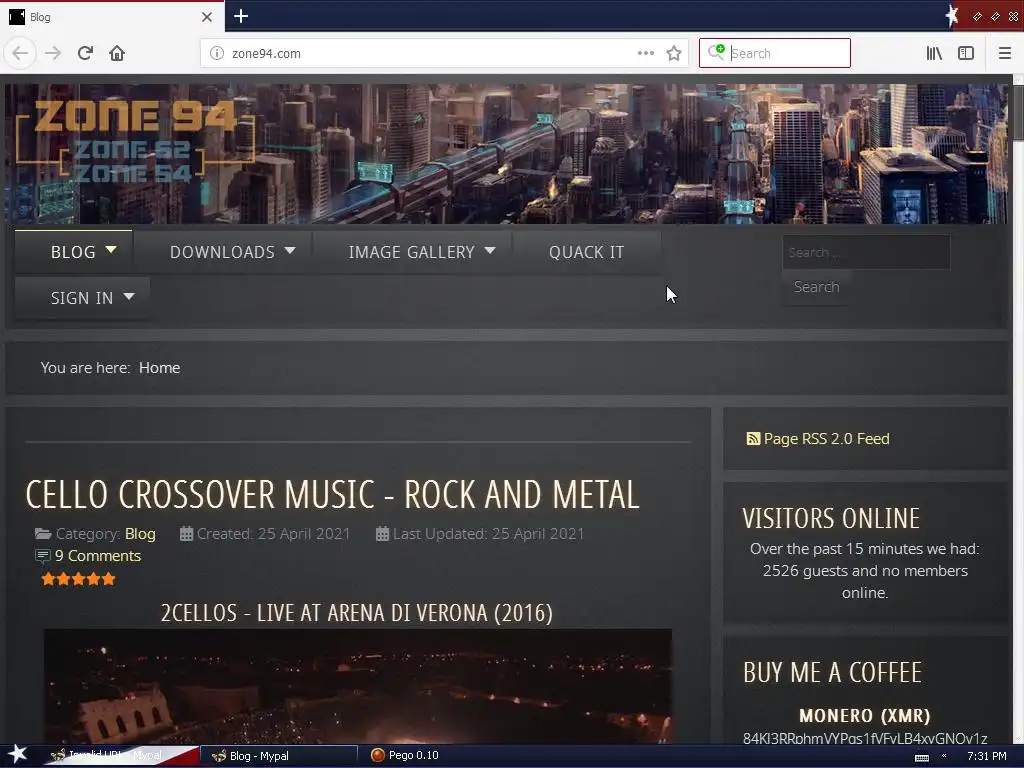Click the five-star article rating
Screen dimensions: 1024x768
pyautogui.click(x=78, y=579)
